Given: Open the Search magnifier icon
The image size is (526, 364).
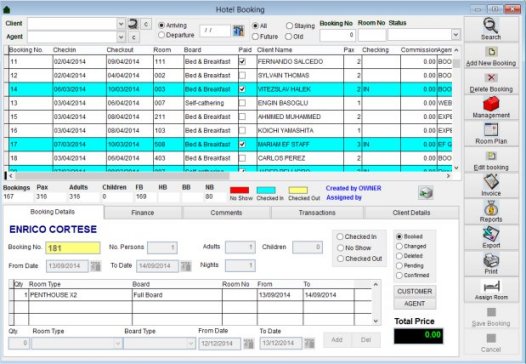Looking at the screenshot, I should 490,25.
